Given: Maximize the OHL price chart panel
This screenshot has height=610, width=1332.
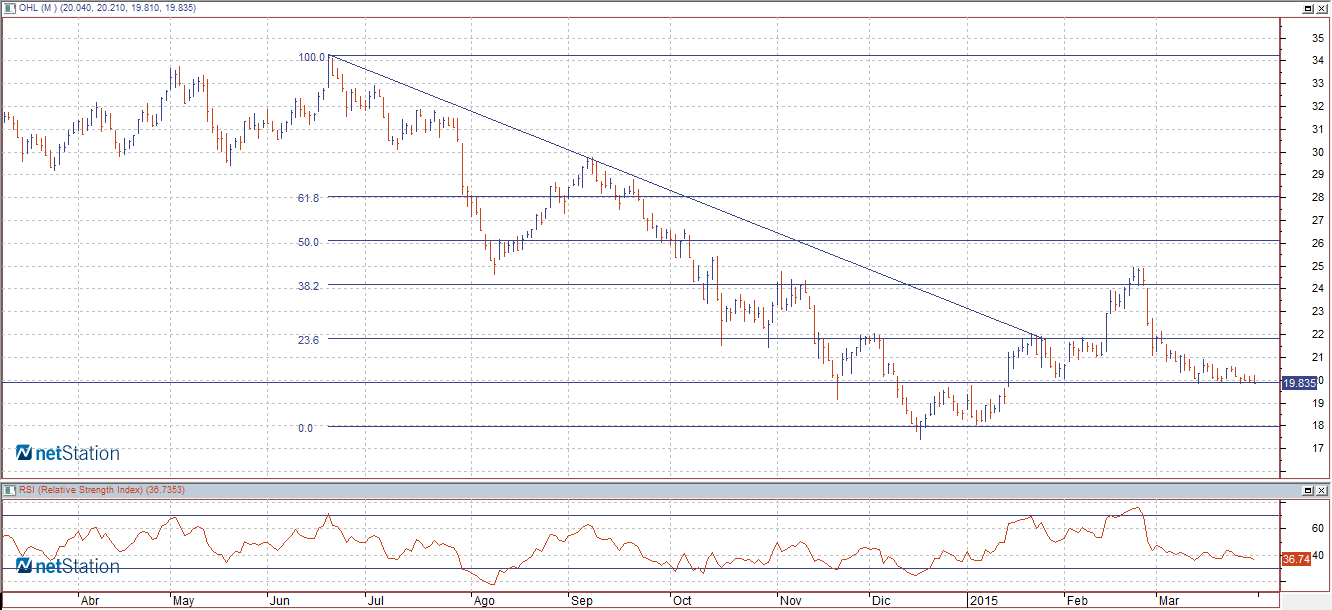Looking at the screenshot, I should click(x=1308, y=7).
